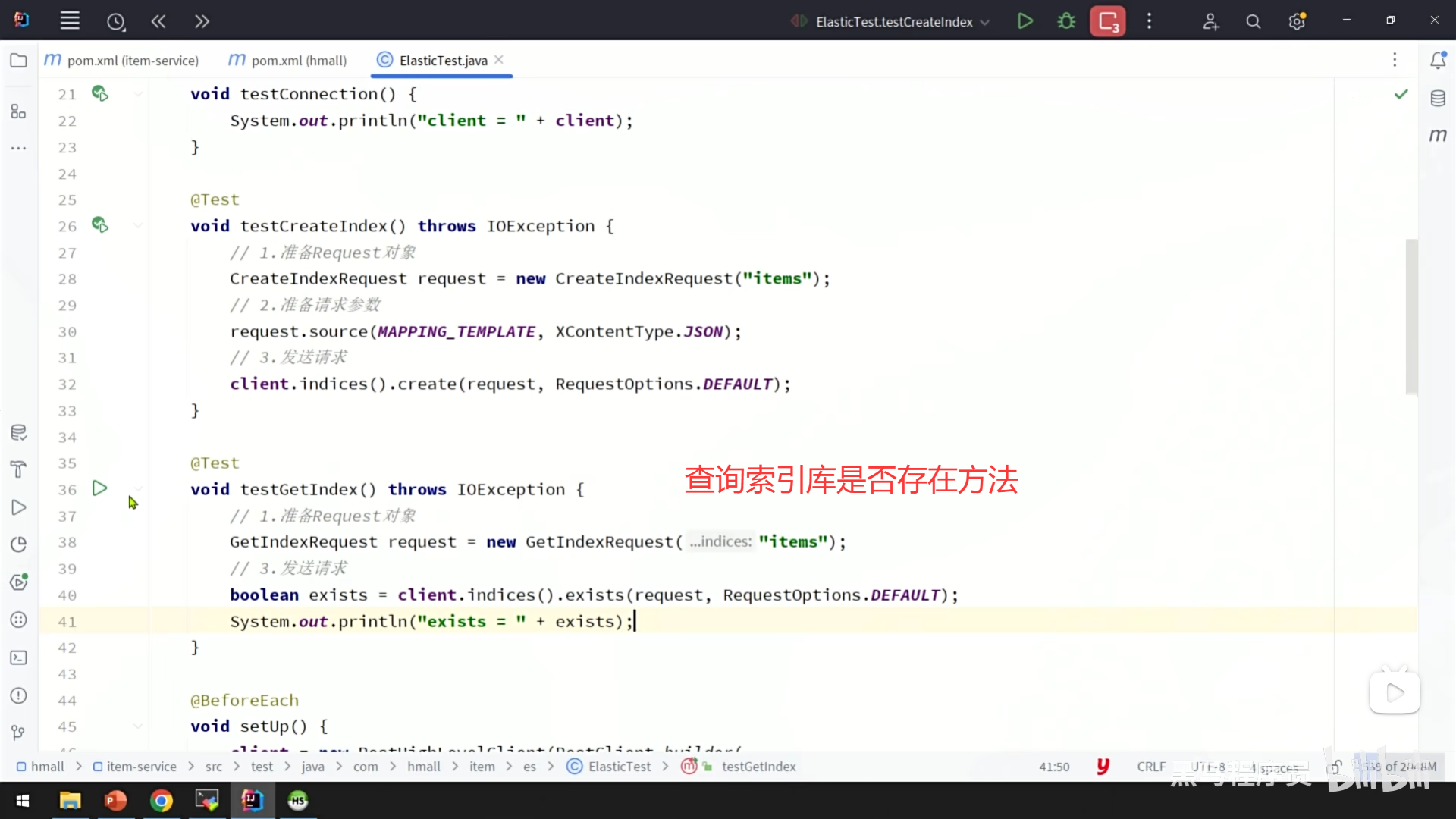This screenshot has height=819, width=1456.
Task: Run the ElasticTest.testCreateIndex configuration
Action: [x=1025, y=21]
